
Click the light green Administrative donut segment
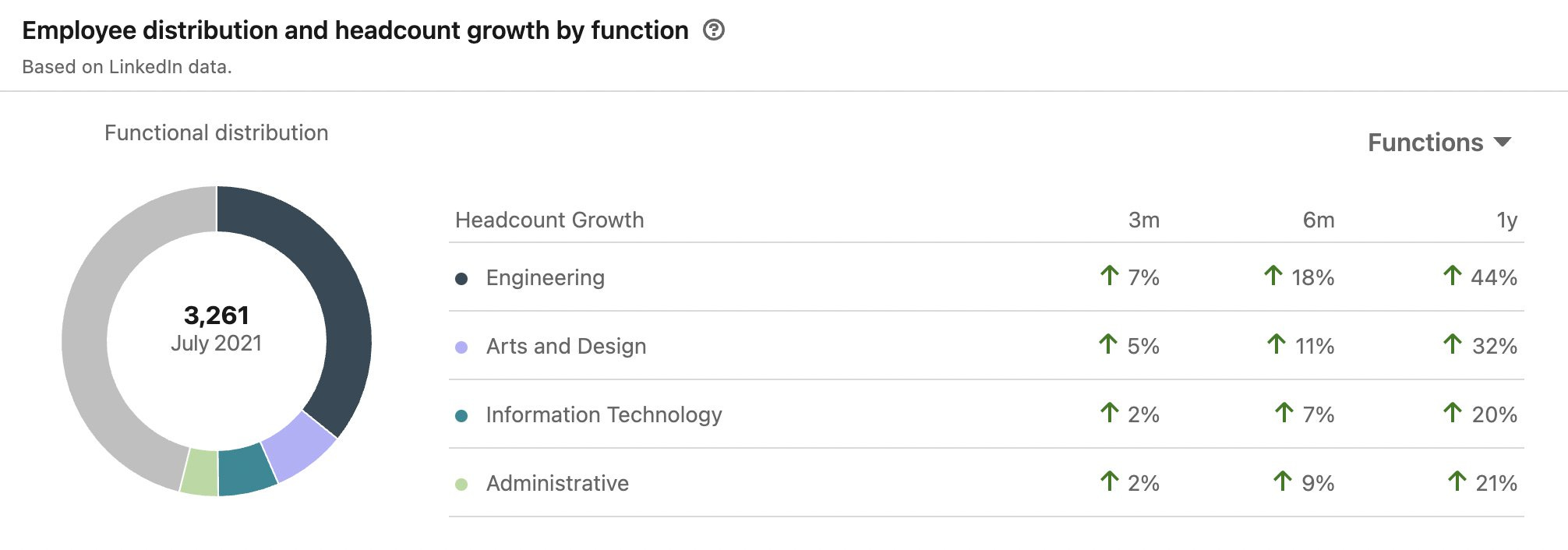pyautogui.click(x=200, y=471)
